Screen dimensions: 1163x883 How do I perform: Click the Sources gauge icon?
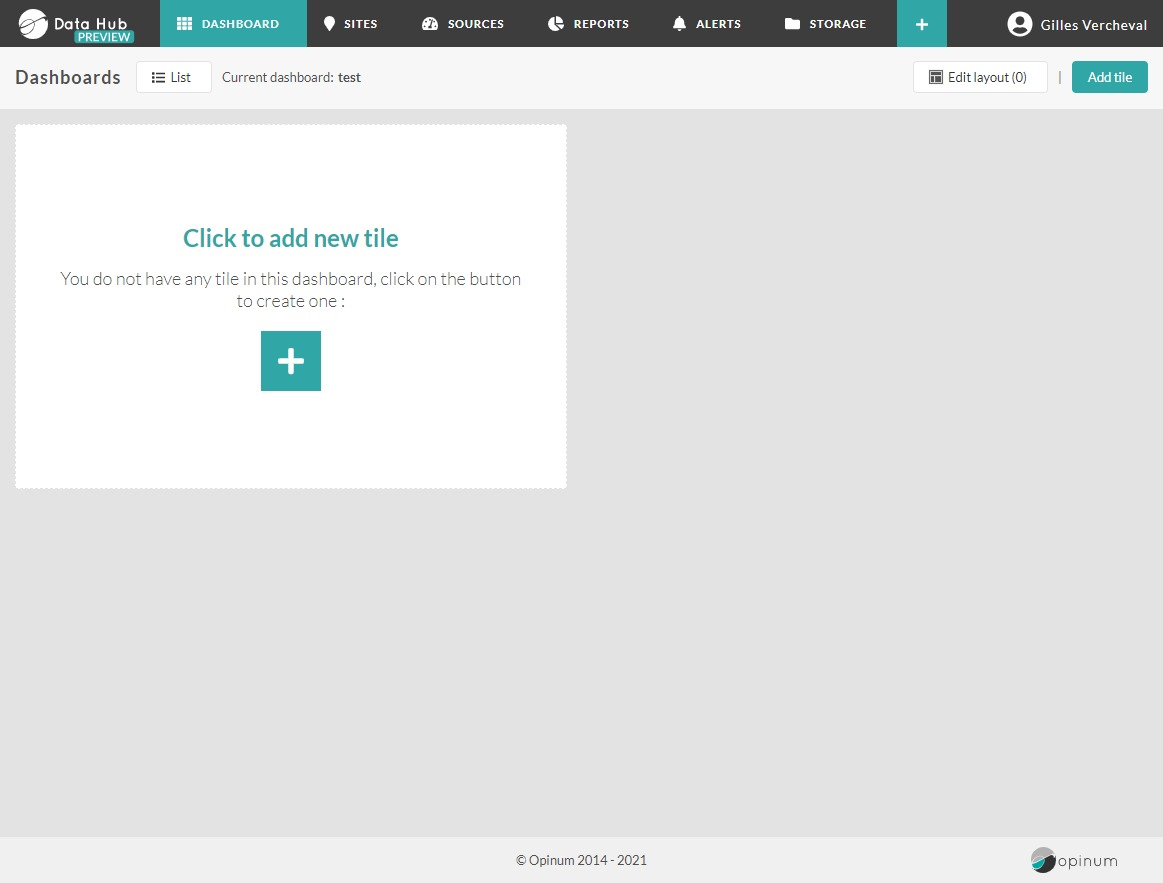pos(430,23)
